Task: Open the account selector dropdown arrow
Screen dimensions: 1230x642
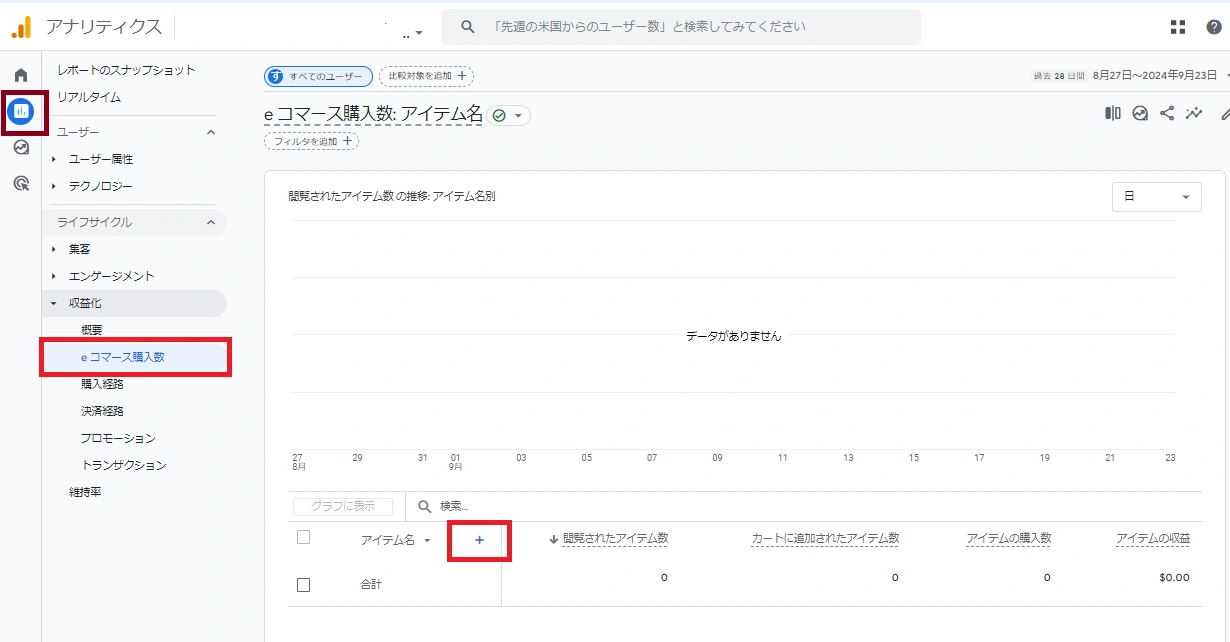Action: (x=419, y=32)
